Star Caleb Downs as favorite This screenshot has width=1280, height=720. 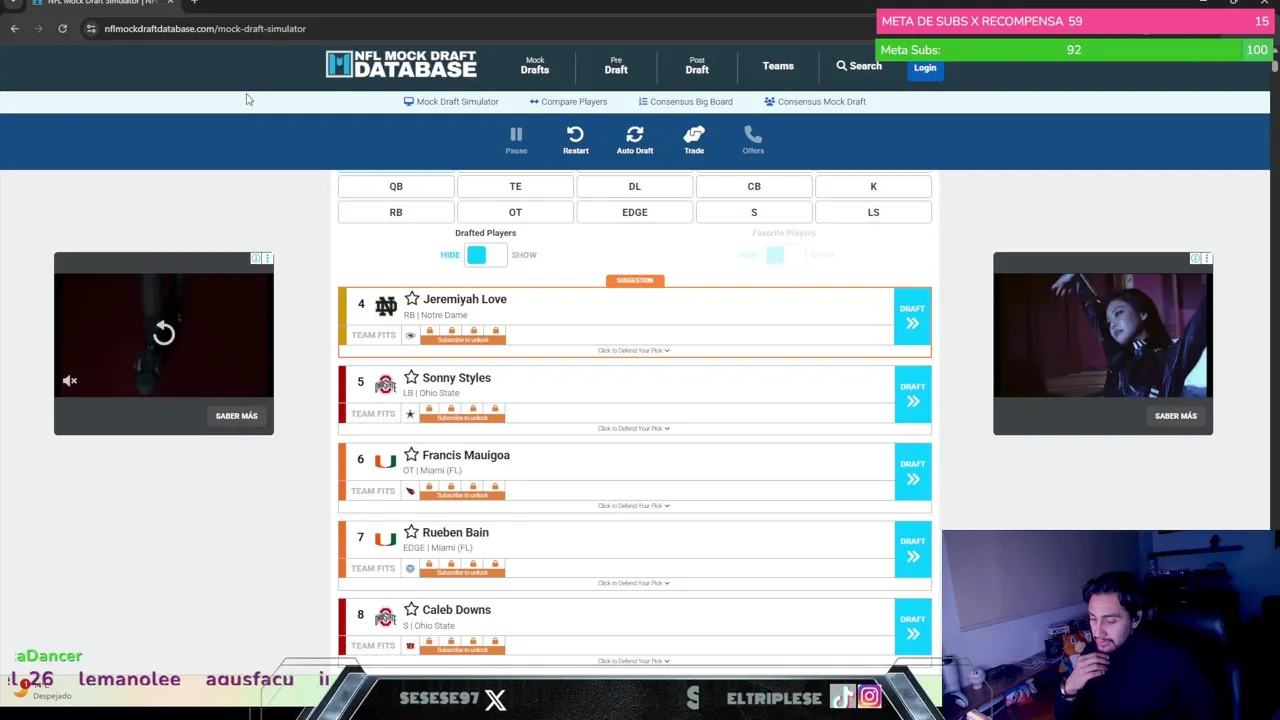tap(411, 609)
